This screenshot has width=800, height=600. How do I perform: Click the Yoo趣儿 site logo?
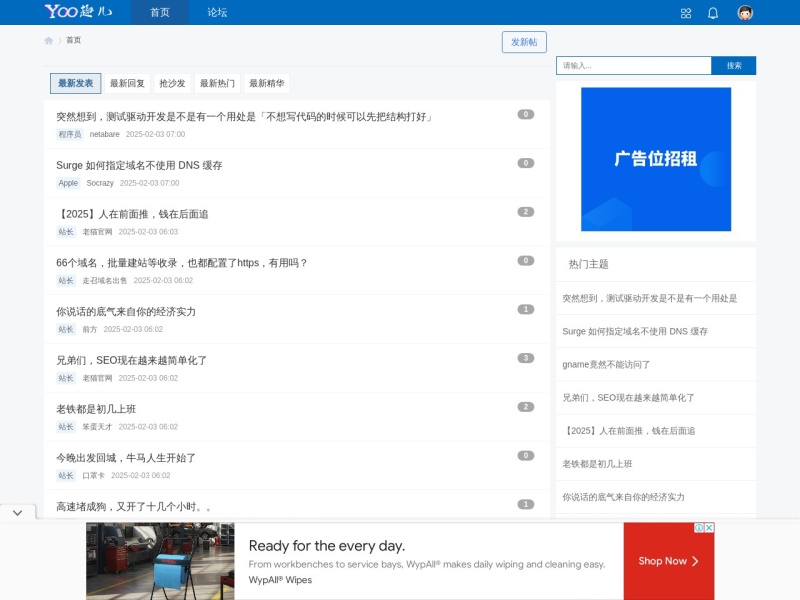pos(79,11)
